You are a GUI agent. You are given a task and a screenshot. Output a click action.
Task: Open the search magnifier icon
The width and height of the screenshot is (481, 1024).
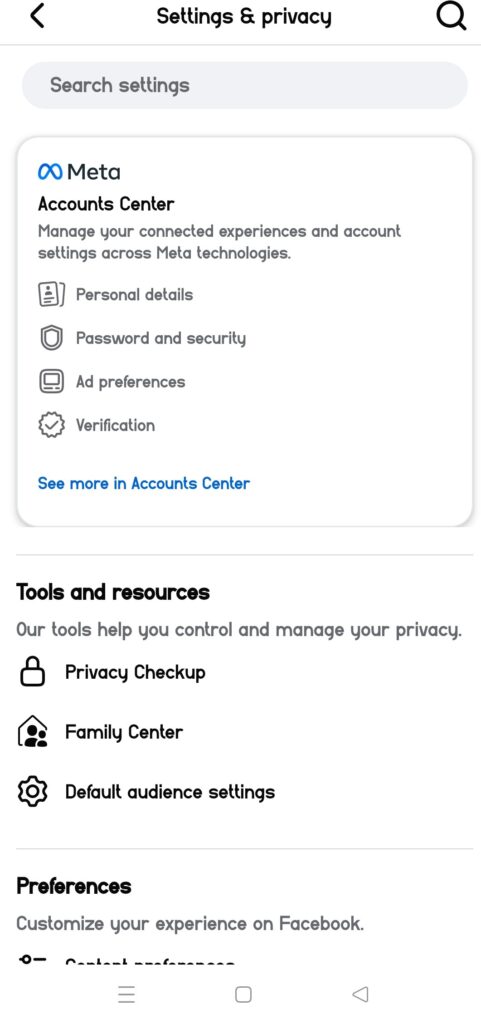coord(451,16)
